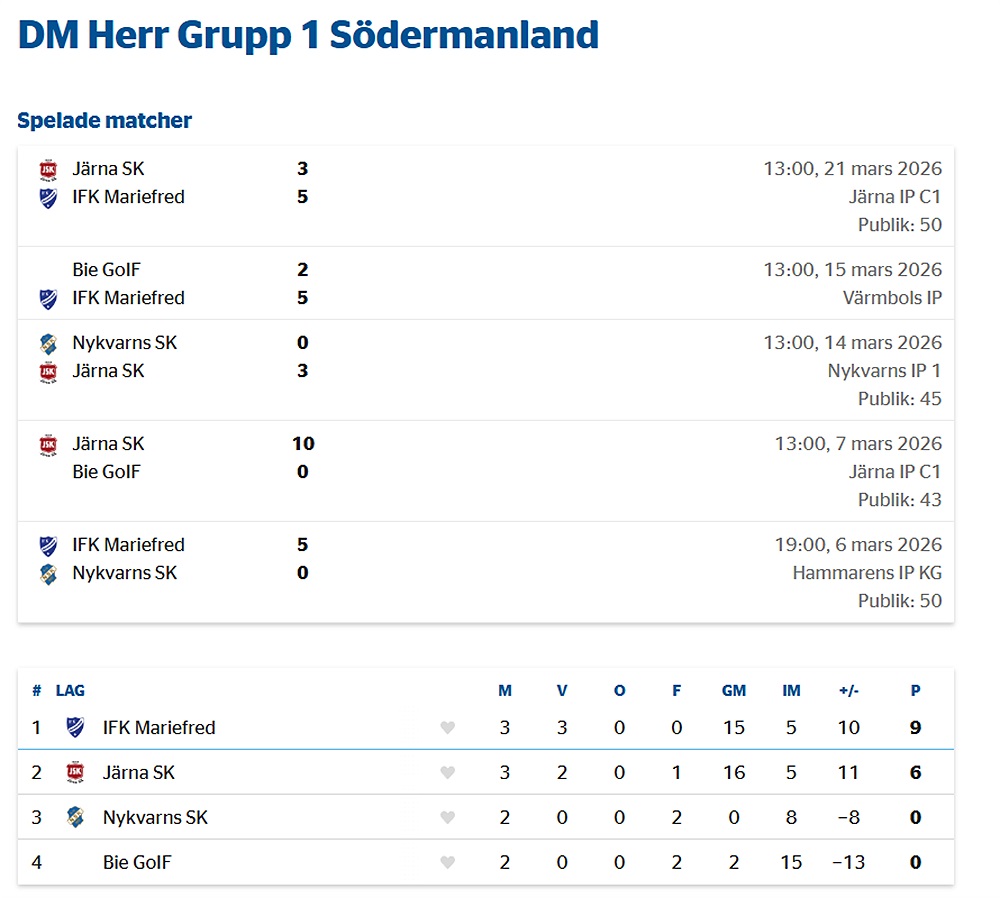Screen dimensions: 1000x898
Task: Click IFK Mariefred crest in 15 mars match
Action: pos(48,298)
